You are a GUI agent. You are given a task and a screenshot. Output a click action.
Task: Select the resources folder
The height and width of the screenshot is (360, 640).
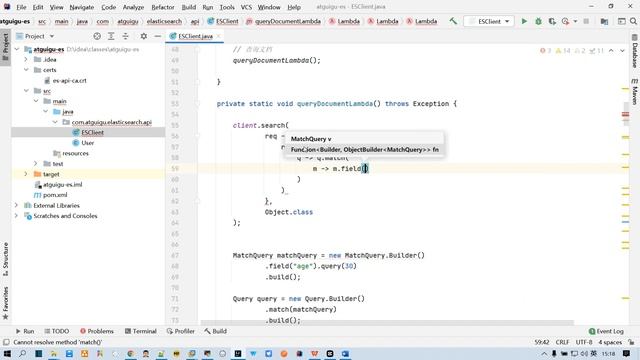tap(76, 153)
